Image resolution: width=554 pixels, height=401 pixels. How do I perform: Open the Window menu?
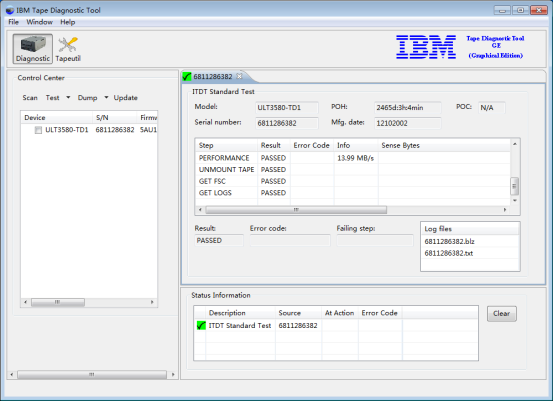coord(40,22)
